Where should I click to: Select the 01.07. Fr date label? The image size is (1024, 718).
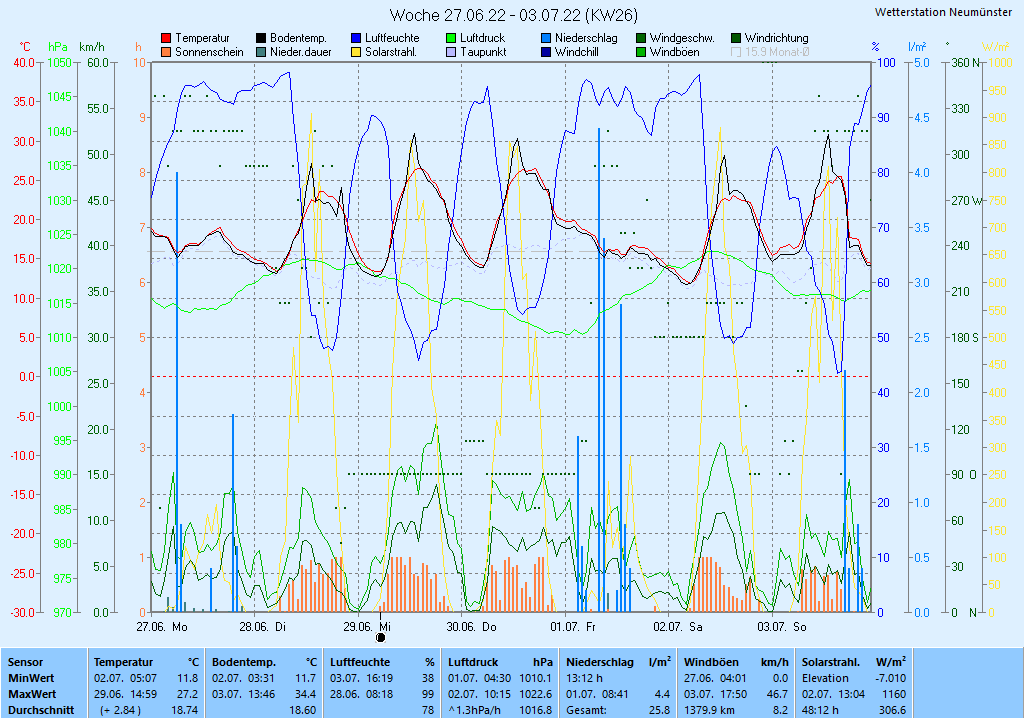572,626
